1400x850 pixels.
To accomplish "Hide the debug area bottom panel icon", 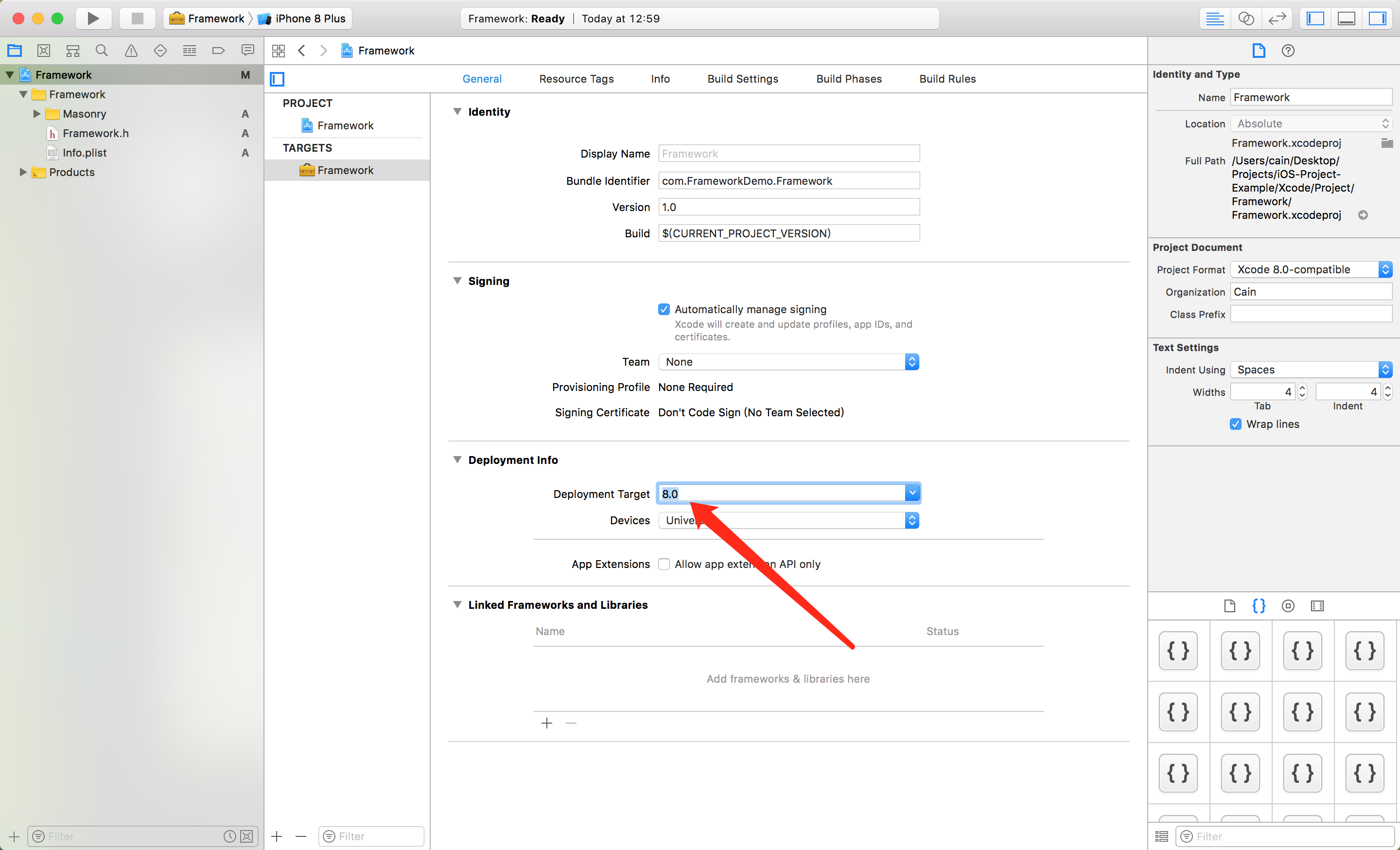I will click(1346, 18).
